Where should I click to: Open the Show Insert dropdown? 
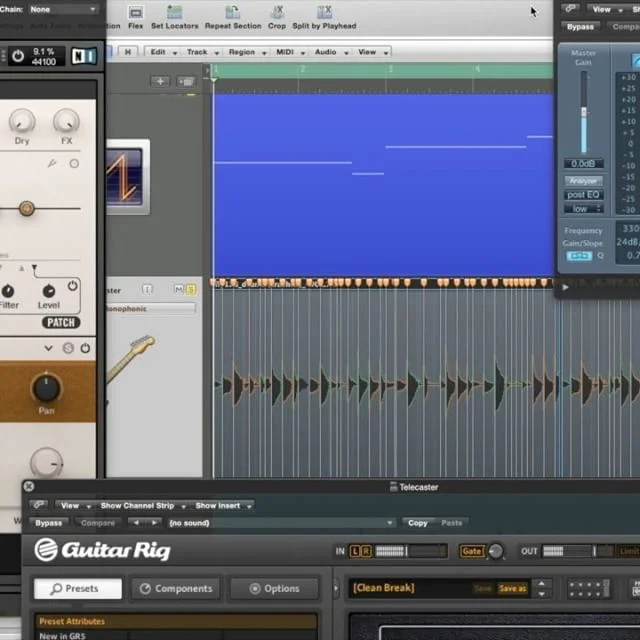point(223,506)
